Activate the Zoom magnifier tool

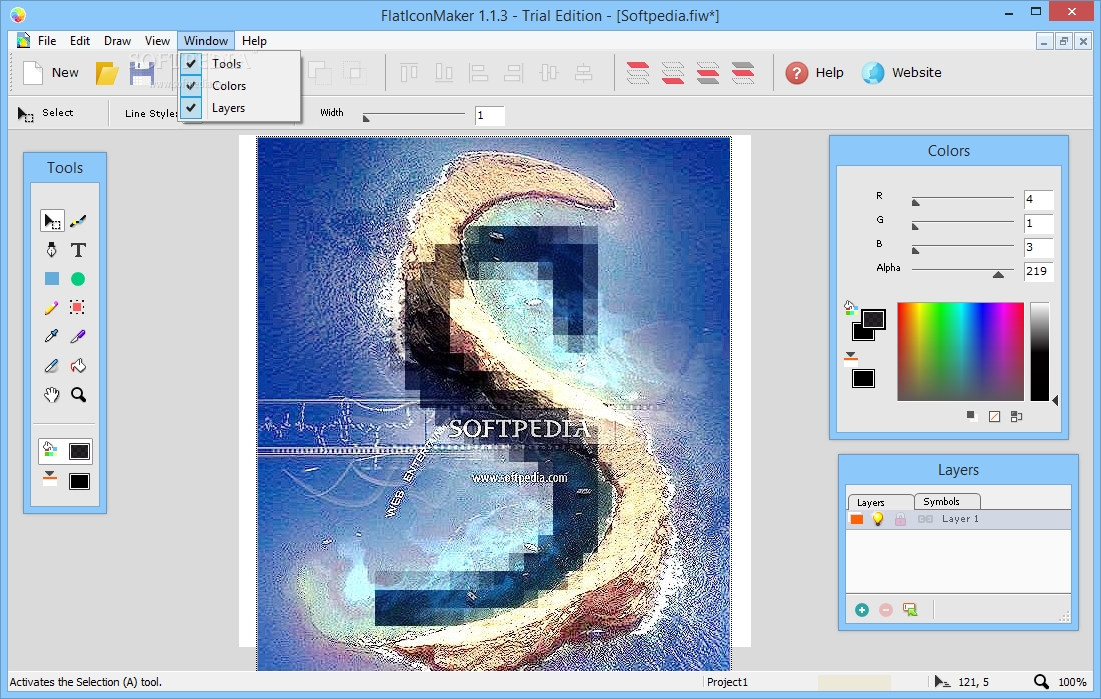[79, 395]
